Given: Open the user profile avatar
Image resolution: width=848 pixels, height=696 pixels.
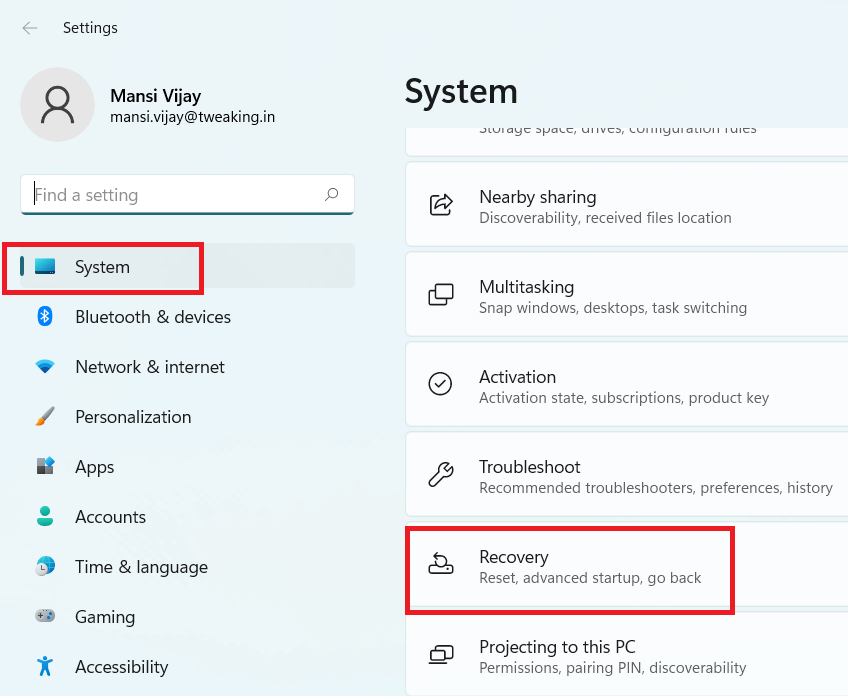Looking at the screenshot, I should pyautogui.click(x=57, y=104).
